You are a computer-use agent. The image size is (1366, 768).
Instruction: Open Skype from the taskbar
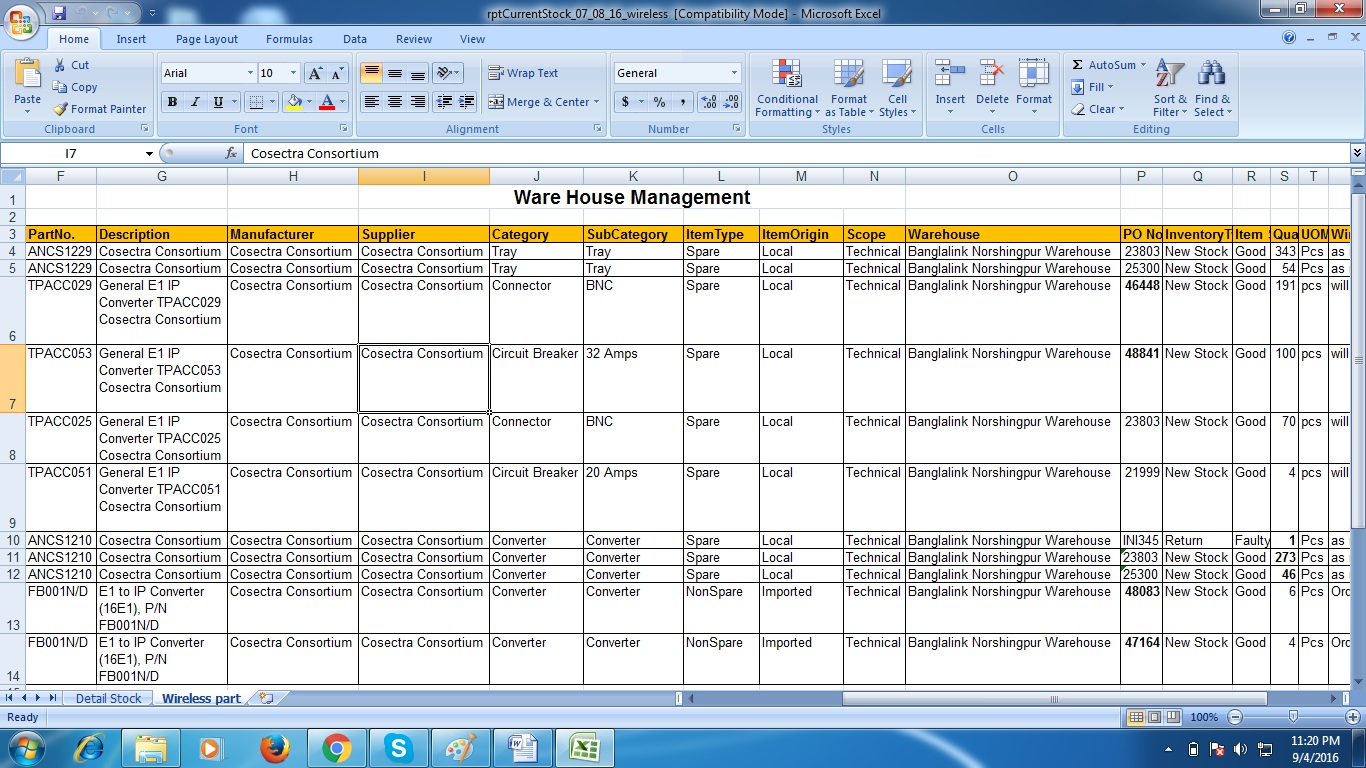click(x=398, y=748)
